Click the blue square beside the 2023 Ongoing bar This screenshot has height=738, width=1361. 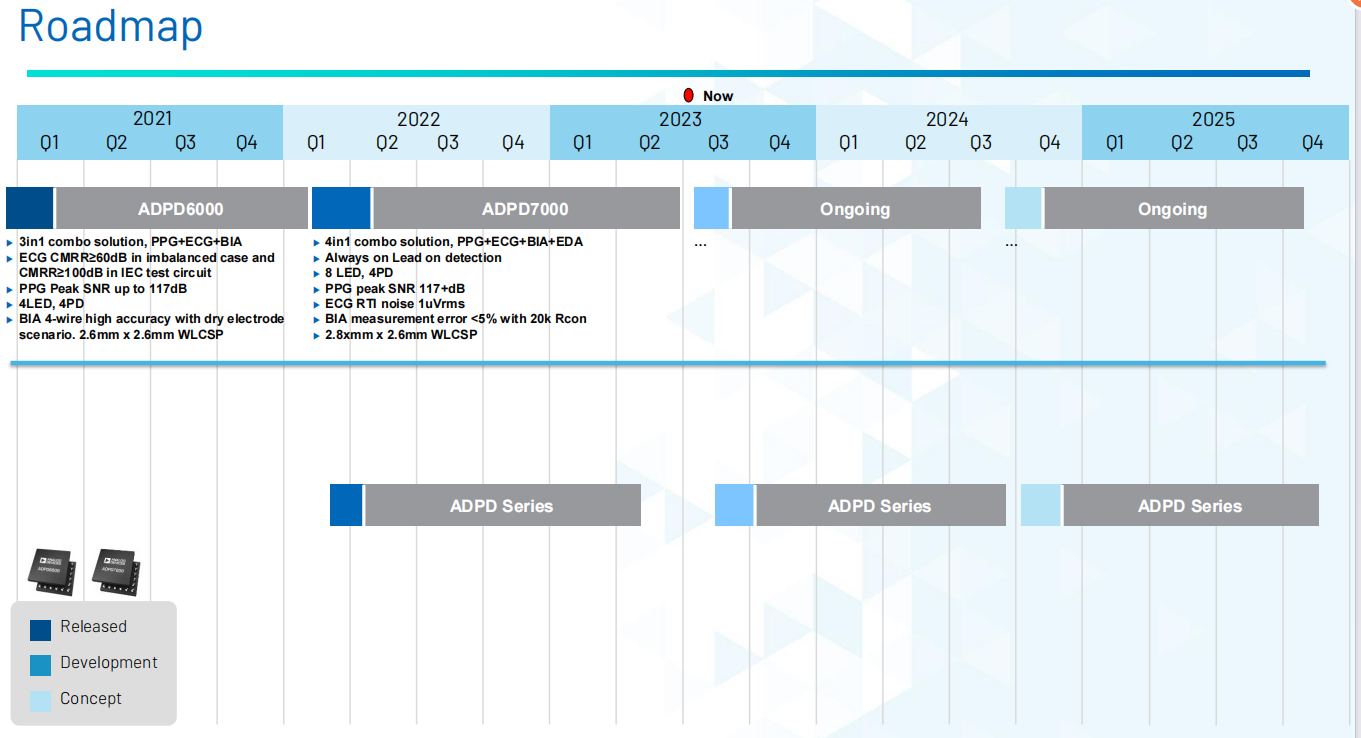[711, 208]
